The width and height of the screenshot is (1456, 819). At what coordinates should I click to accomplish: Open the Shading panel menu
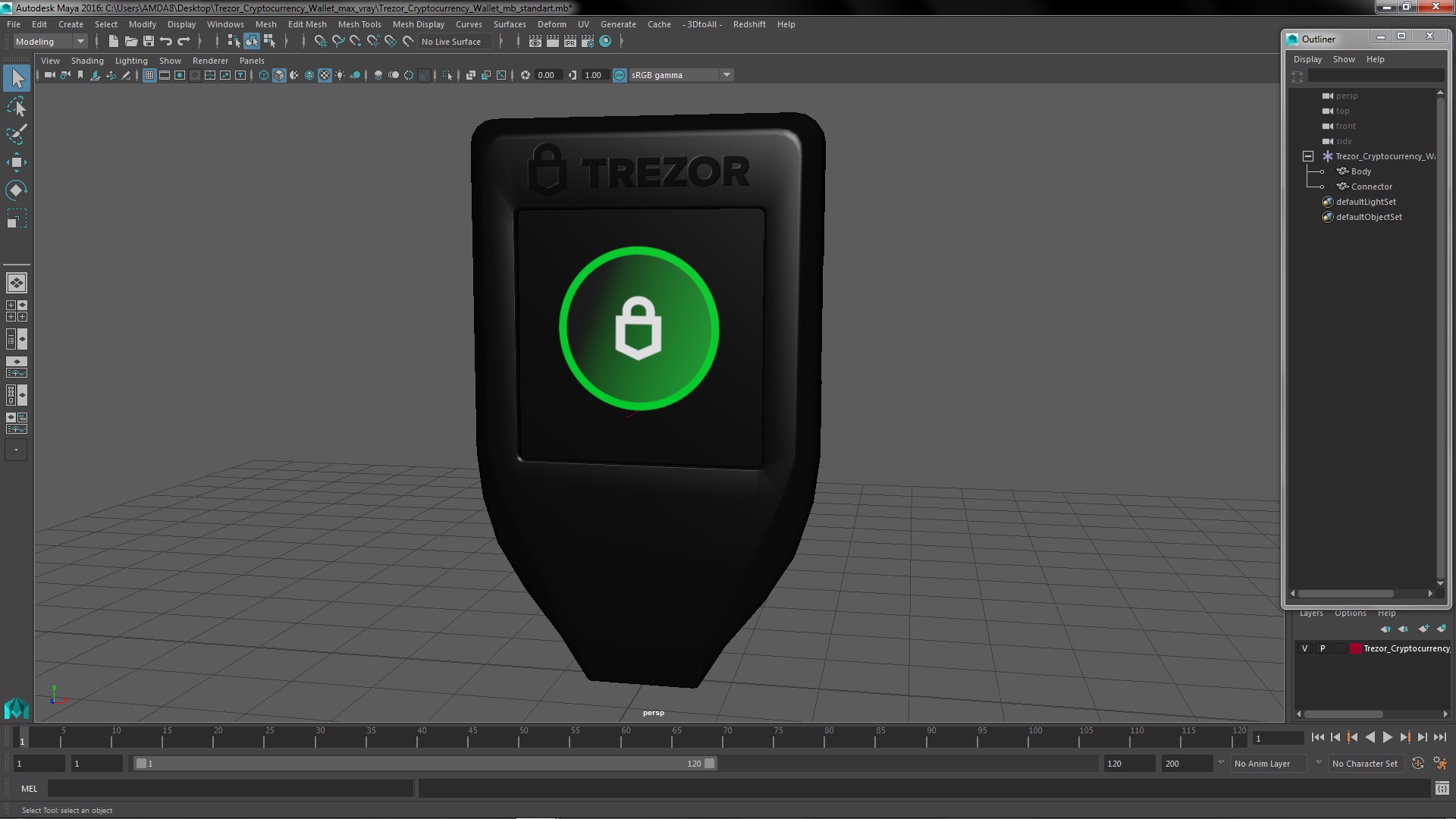click(87, 61)
